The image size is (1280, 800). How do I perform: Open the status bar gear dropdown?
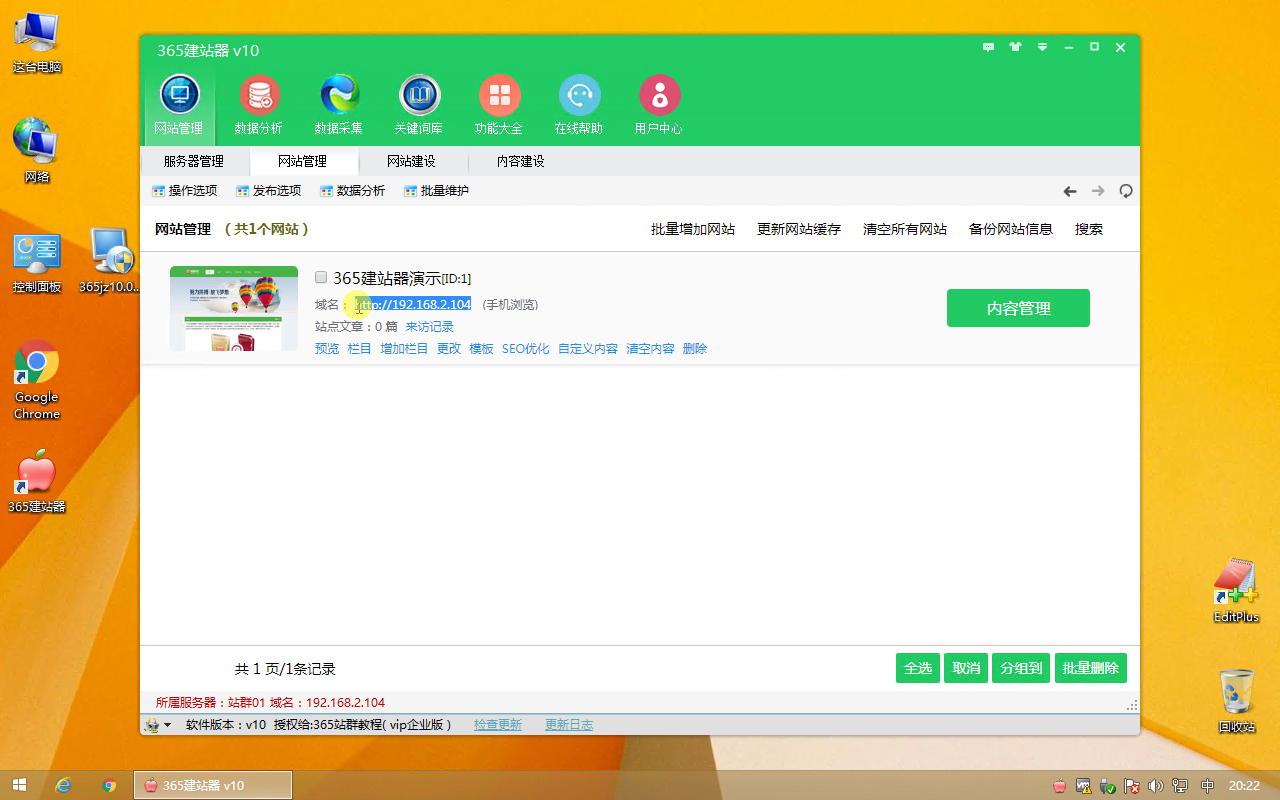pos(158,725)
